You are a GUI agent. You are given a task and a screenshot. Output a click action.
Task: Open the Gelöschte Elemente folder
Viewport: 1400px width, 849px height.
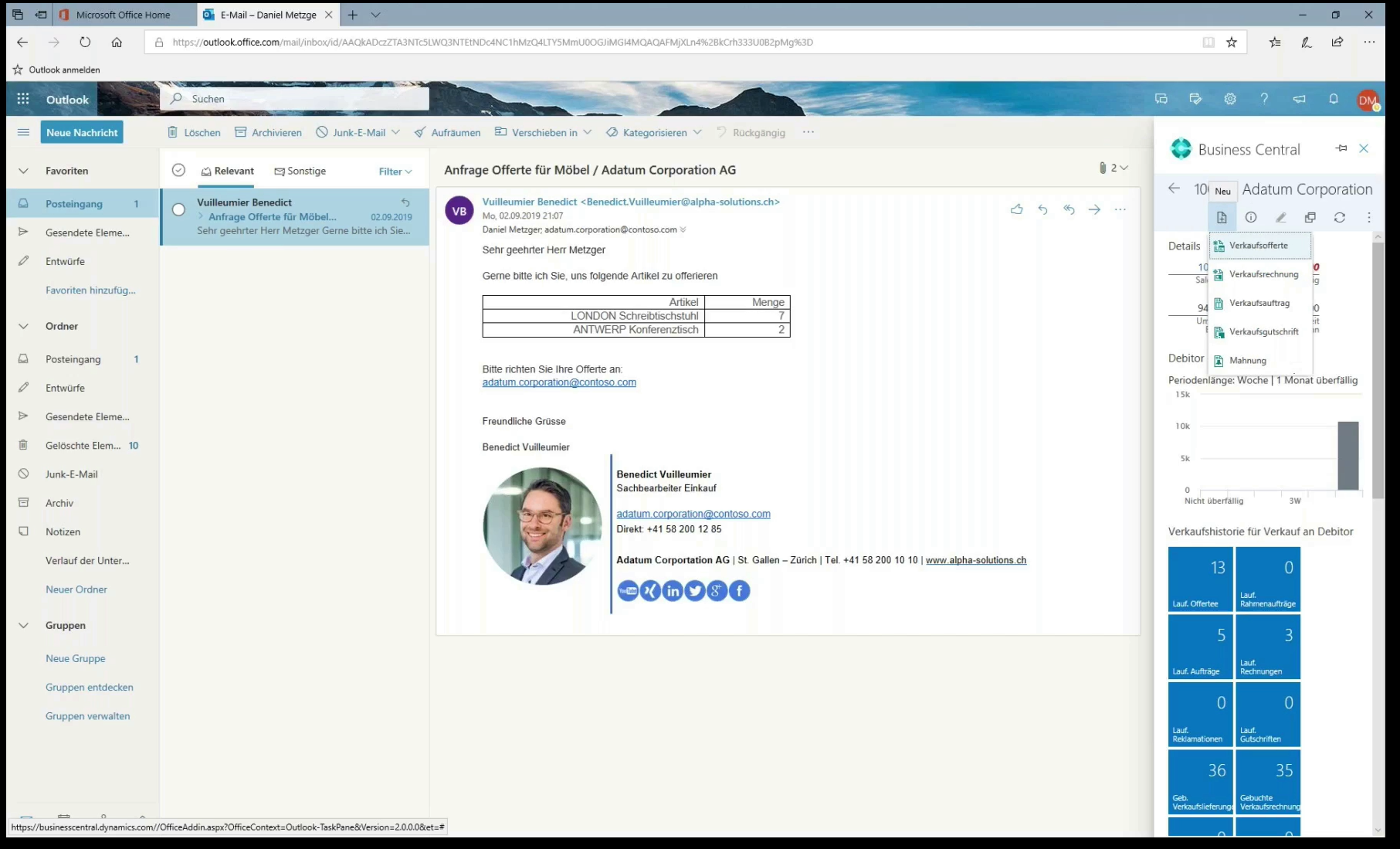pyautogui.click(x=83, y=446)
